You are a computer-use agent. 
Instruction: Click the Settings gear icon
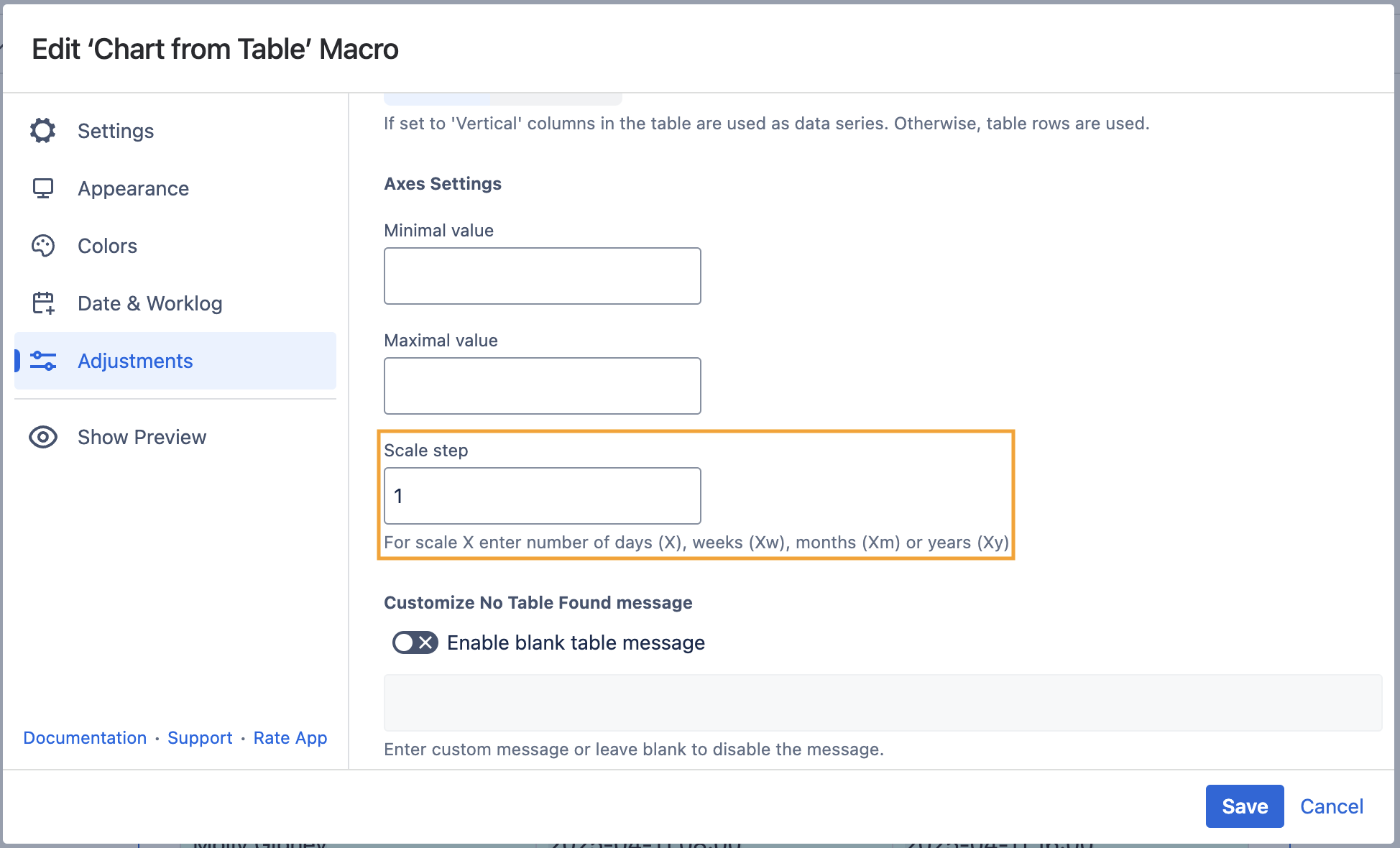[43, 131]
